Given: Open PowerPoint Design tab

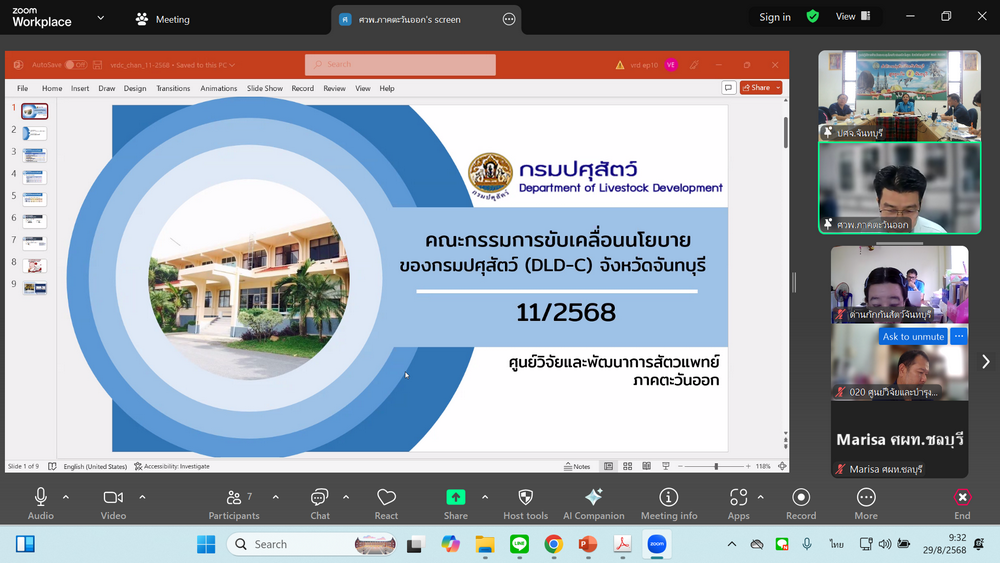Looking at the screenshot, I should click(135, 89).
